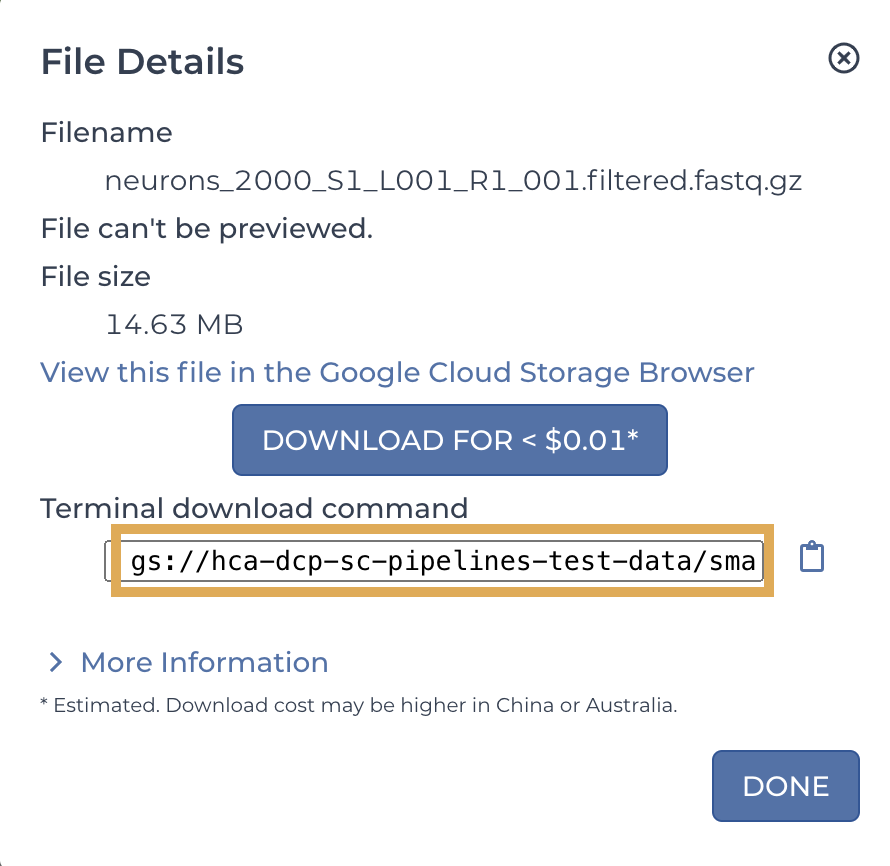
Task: Click the "File can't be previewed." message
Action: click(x=207, y=229)
